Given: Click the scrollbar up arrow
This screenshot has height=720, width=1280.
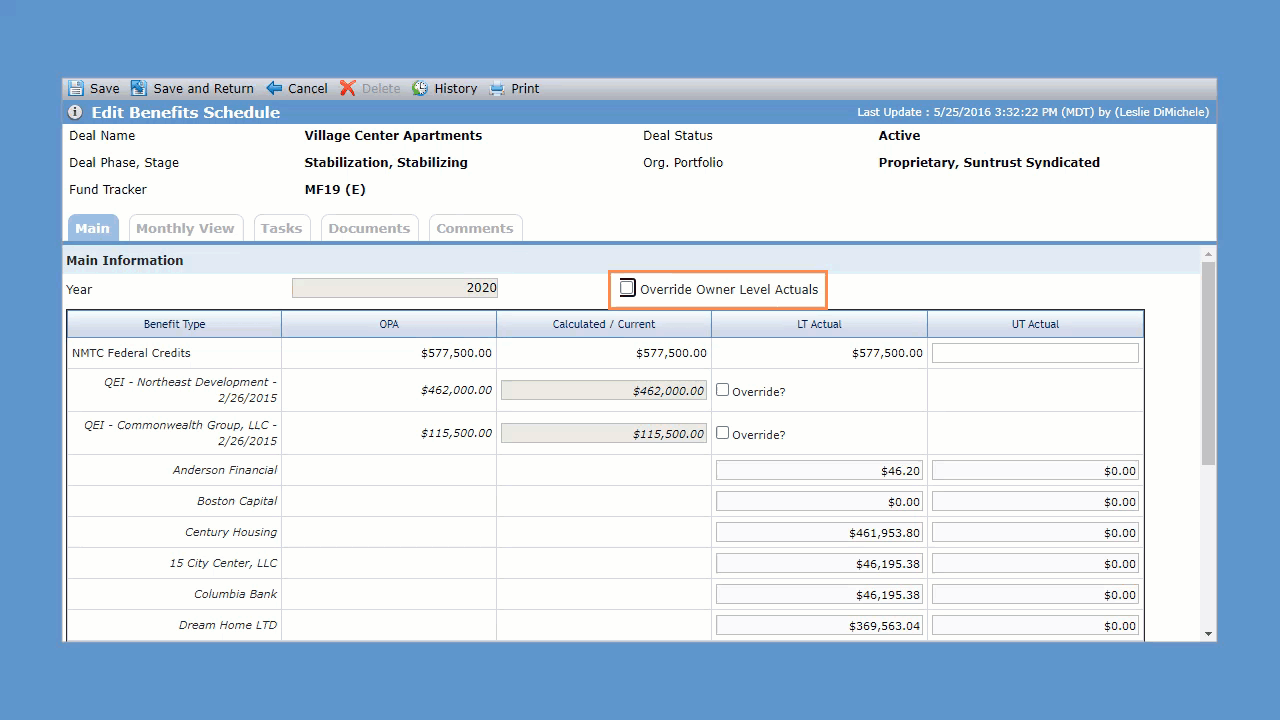Looking at the screenshot, I should pos(1208,255).
